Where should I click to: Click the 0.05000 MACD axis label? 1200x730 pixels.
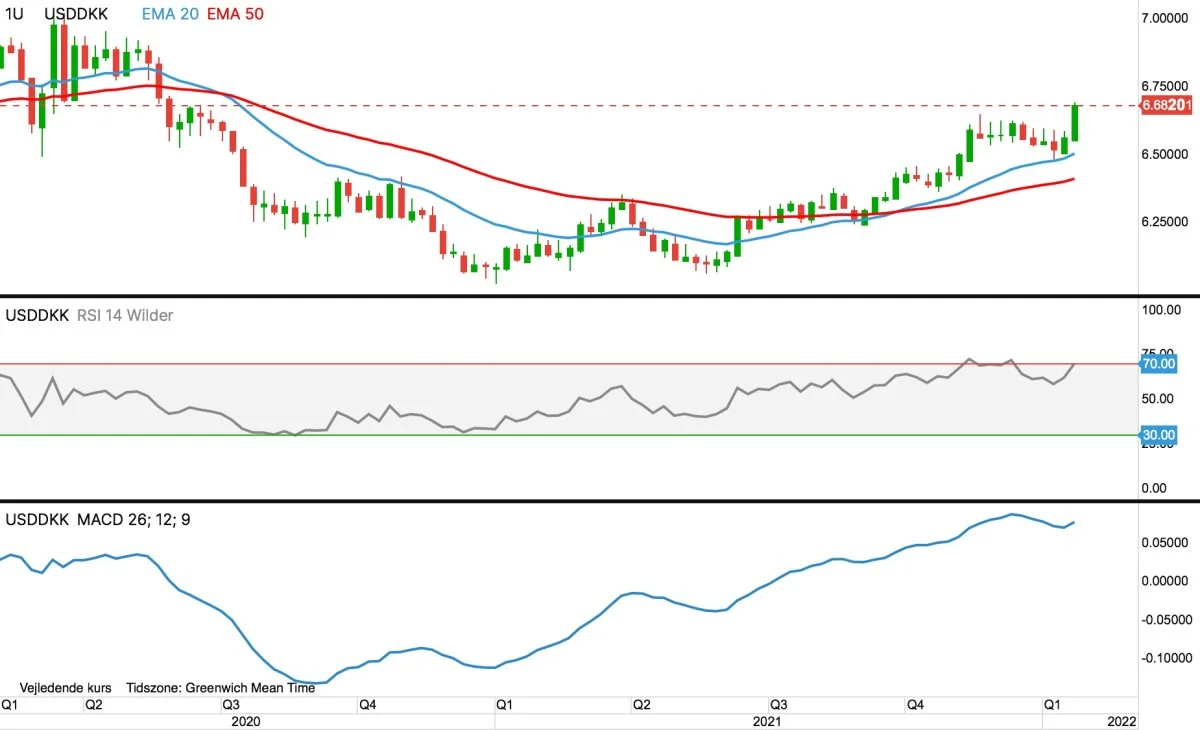pyautogui.click(x=1166, y=541)
